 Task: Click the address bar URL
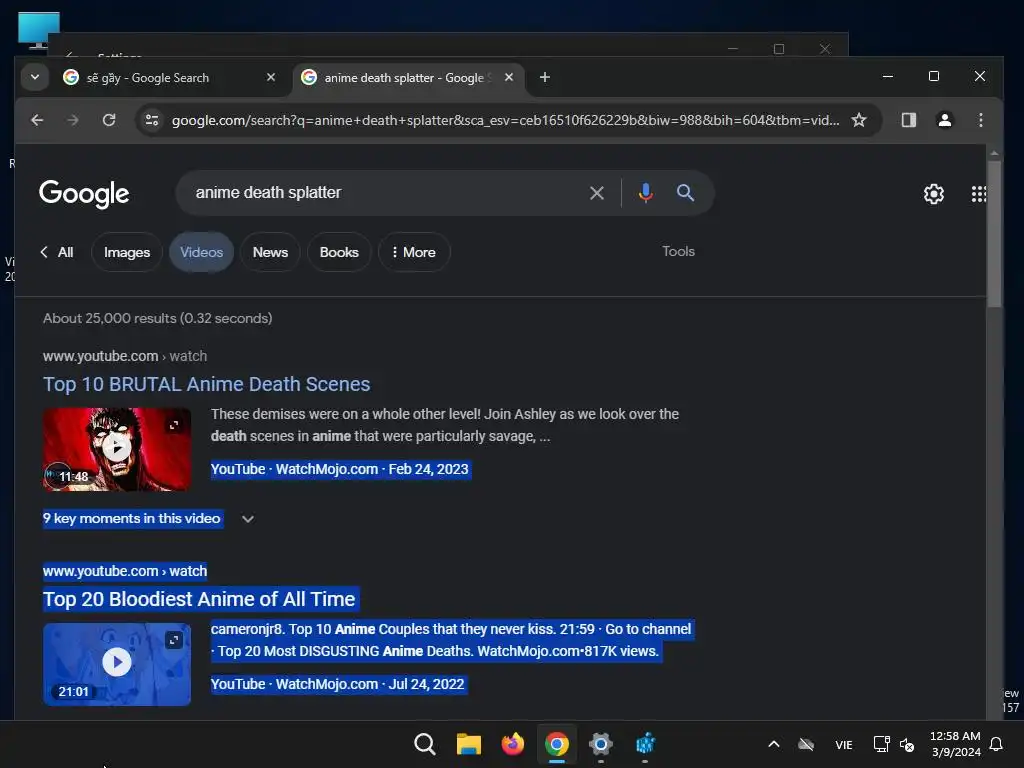pyautogui.click(x=505, y=120)
